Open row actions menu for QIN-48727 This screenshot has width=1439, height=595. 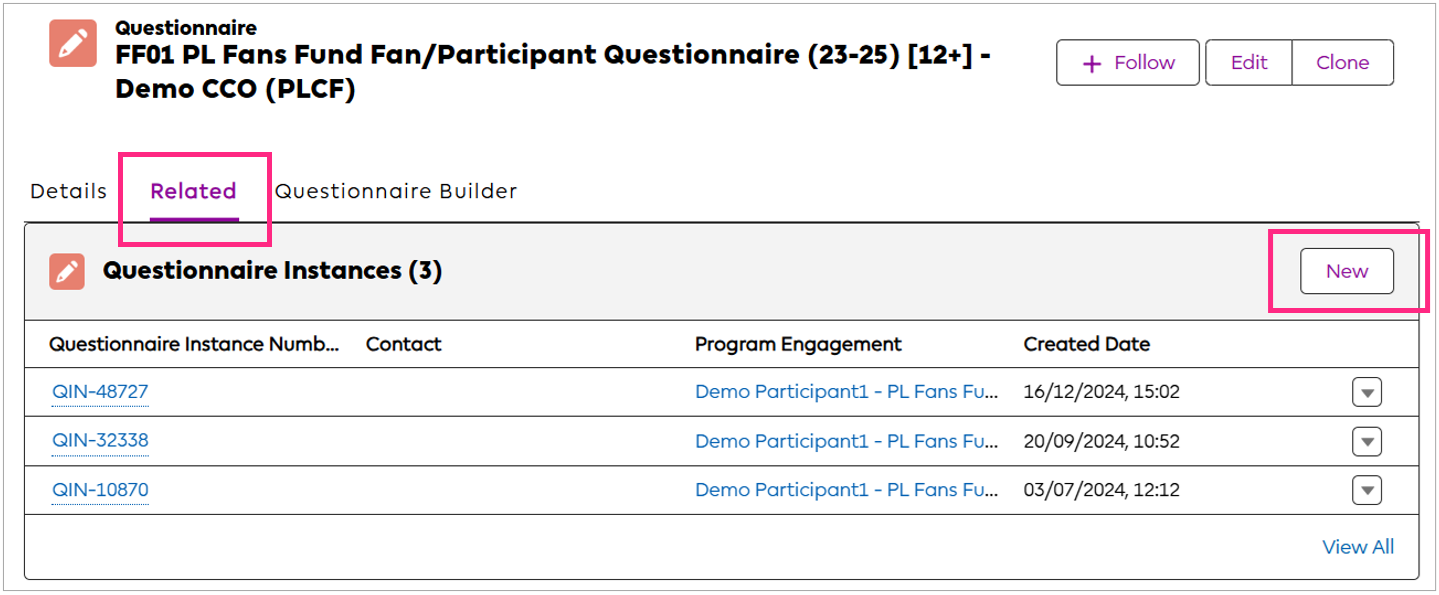click(1366, 391)
